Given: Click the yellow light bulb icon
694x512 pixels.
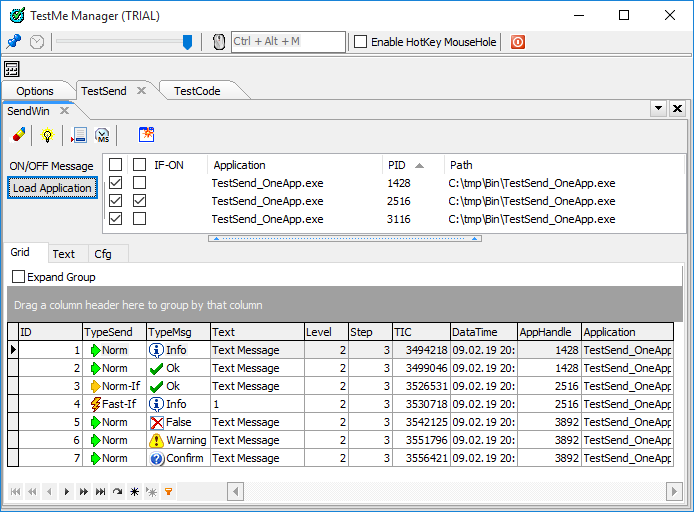Looking at the screenshot, I should [x=46, y=135].
